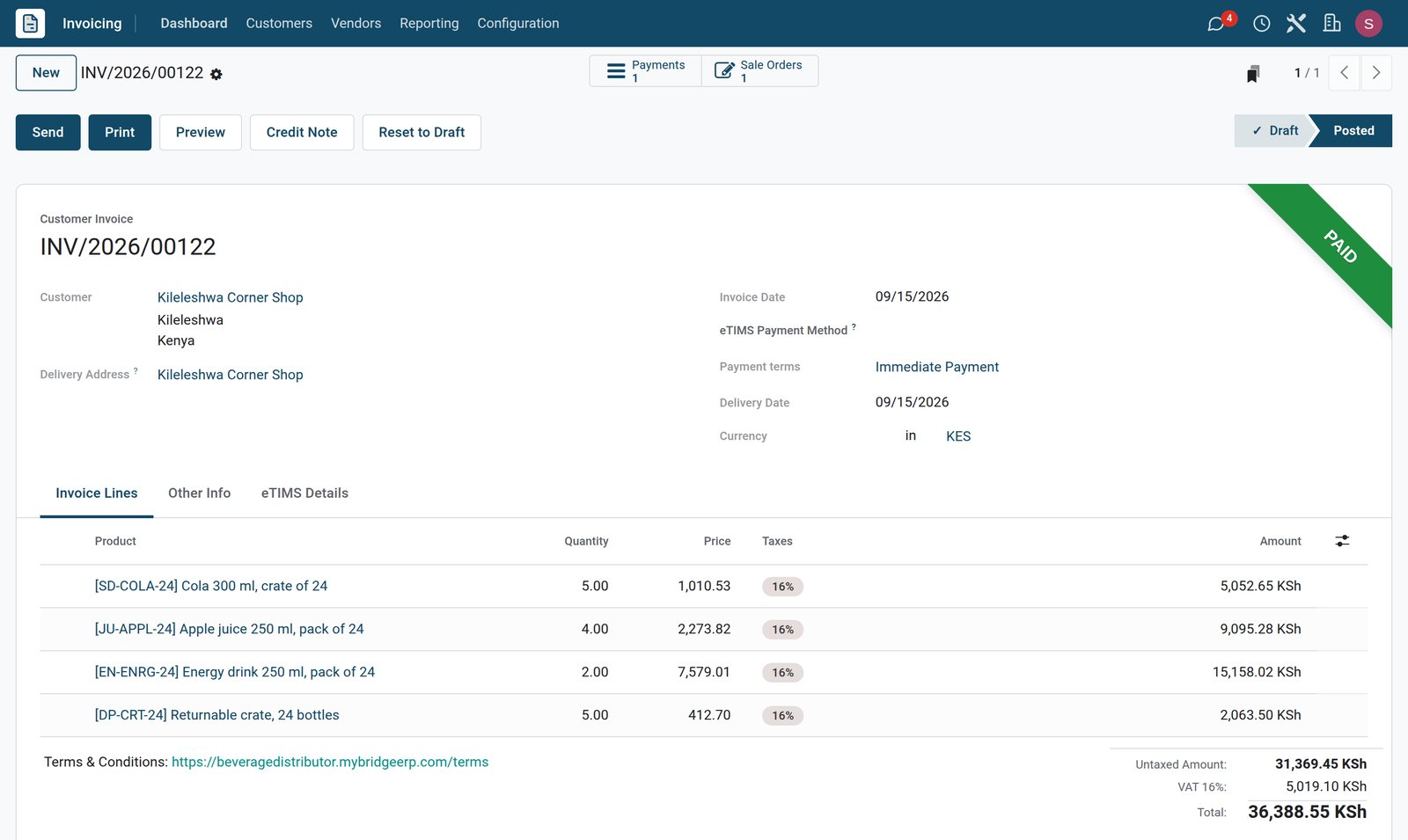Go to the next record arrow
The height and width of the screenshot is (840, 1408).
tap(1376, 73)
